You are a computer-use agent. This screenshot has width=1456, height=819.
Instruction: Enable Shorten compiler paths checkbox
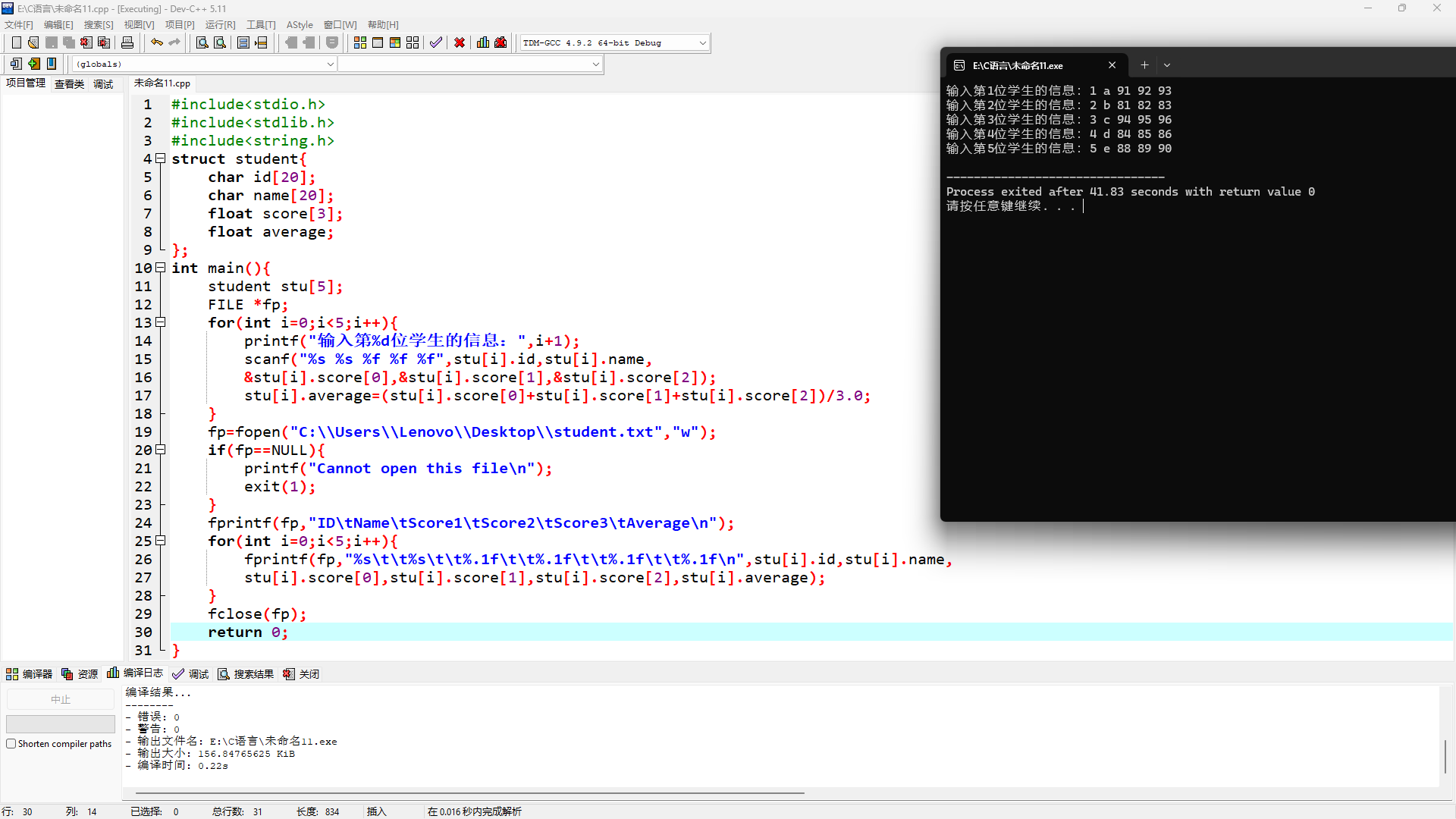(11, 744)
